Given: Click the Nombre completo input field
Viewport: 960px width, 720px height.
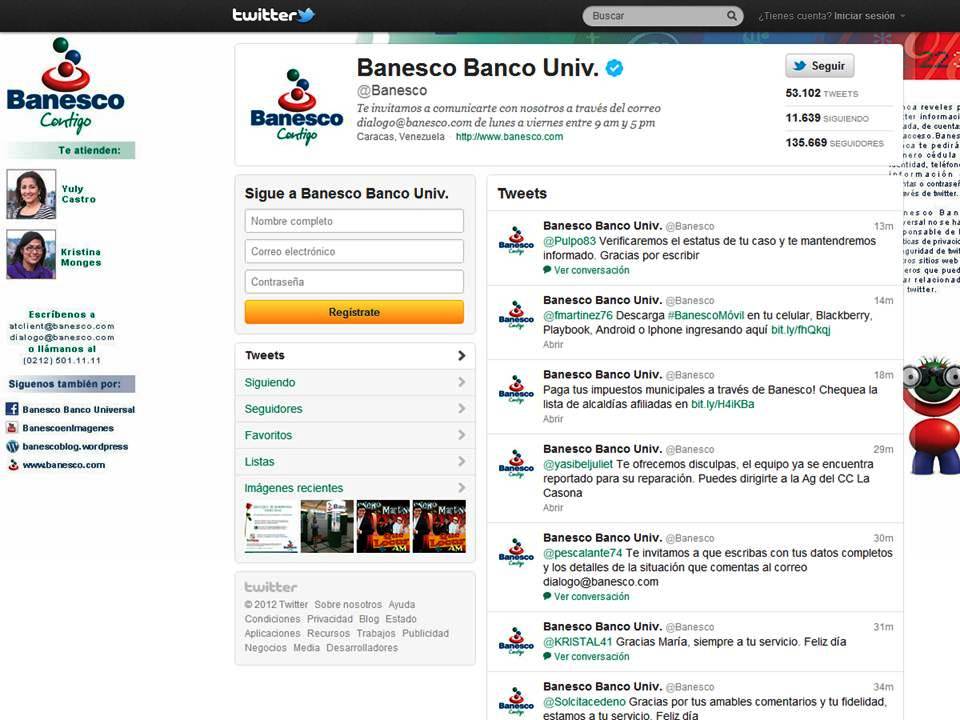Looking at the screenshot, I should [354, 221].
